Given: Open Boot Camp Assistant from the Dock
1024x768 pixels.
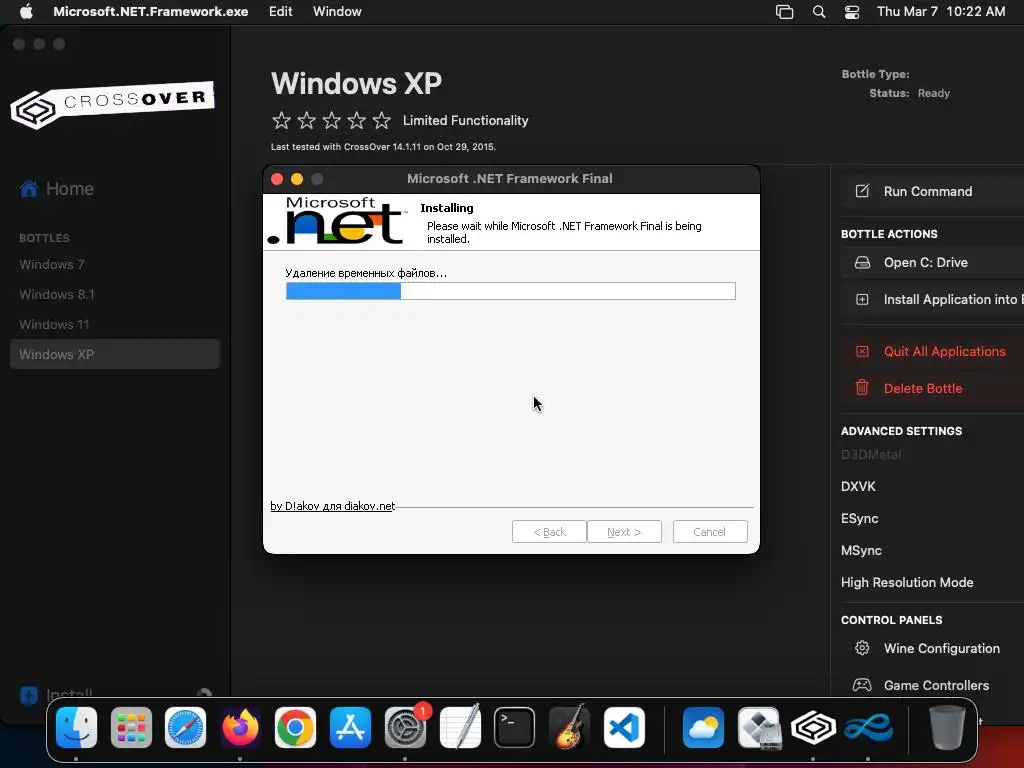Looking at the screenshot, I should (758, 728).
